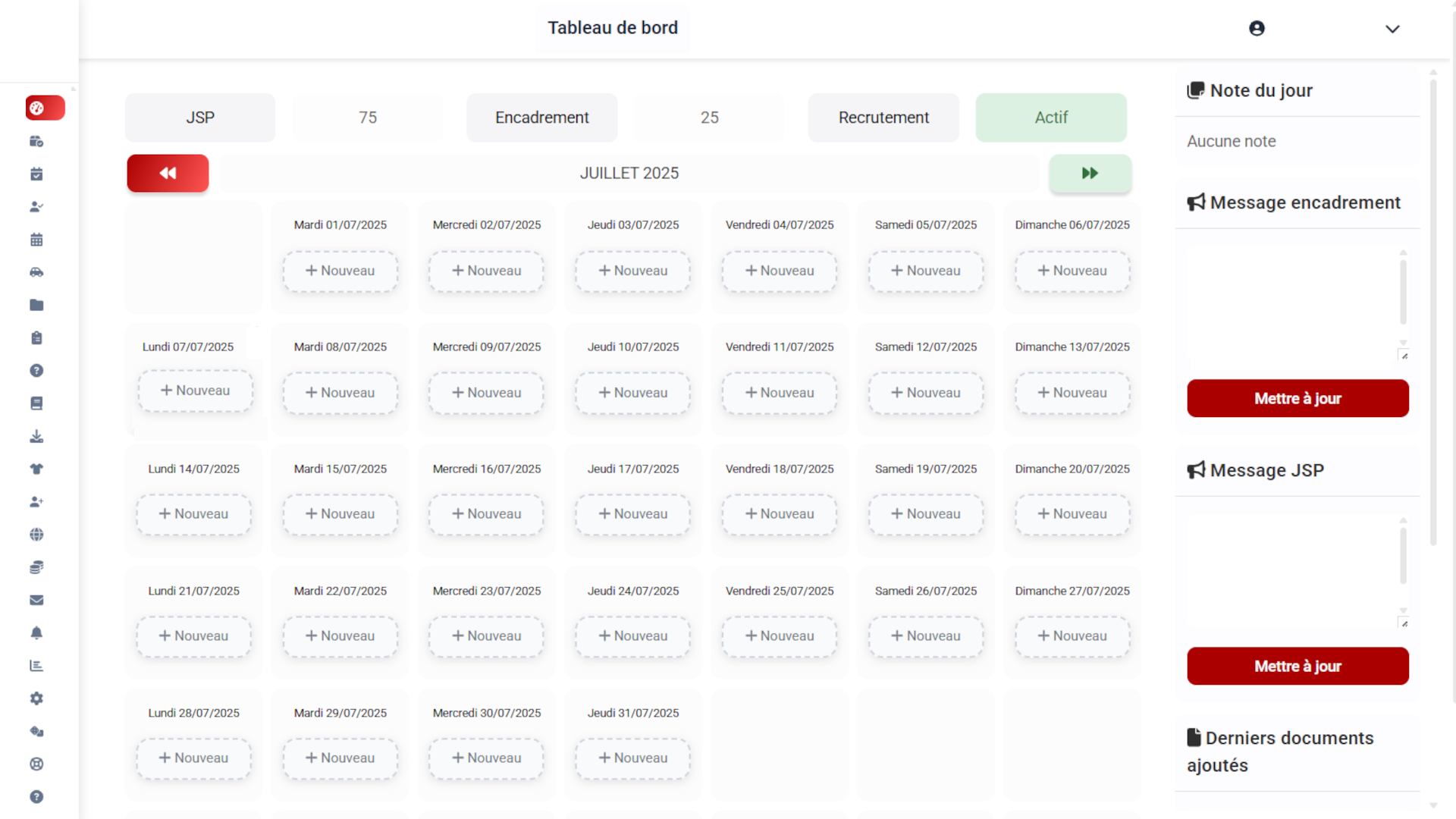1456x819 pixels.
Task: Toggle the Actif status filter
Action: point(1050,118)
